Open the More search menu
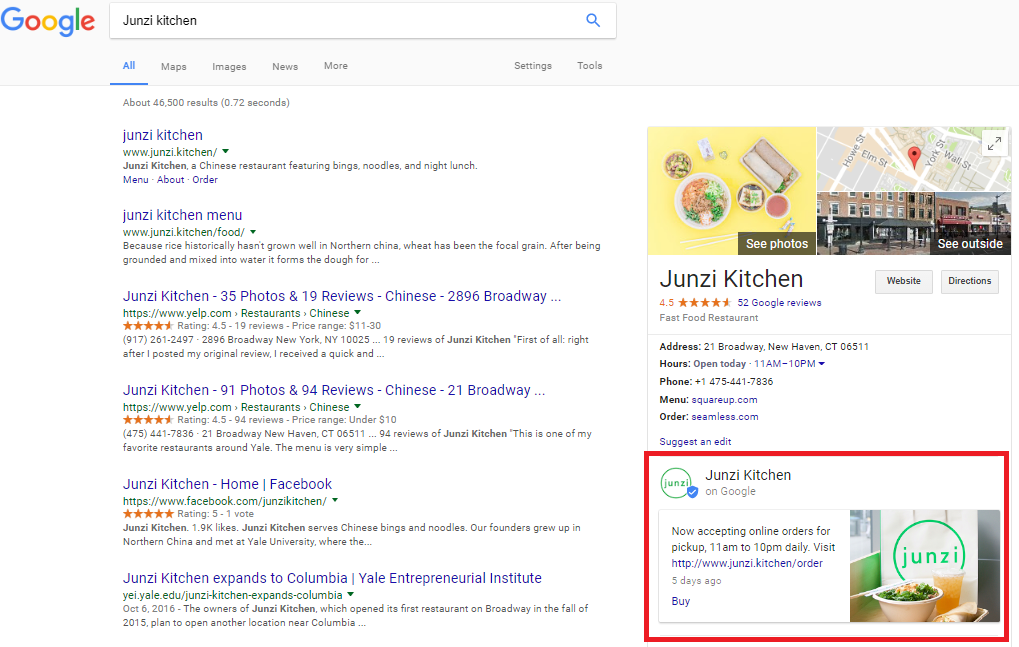The image size is (1019, 647). tap(335, 66)
